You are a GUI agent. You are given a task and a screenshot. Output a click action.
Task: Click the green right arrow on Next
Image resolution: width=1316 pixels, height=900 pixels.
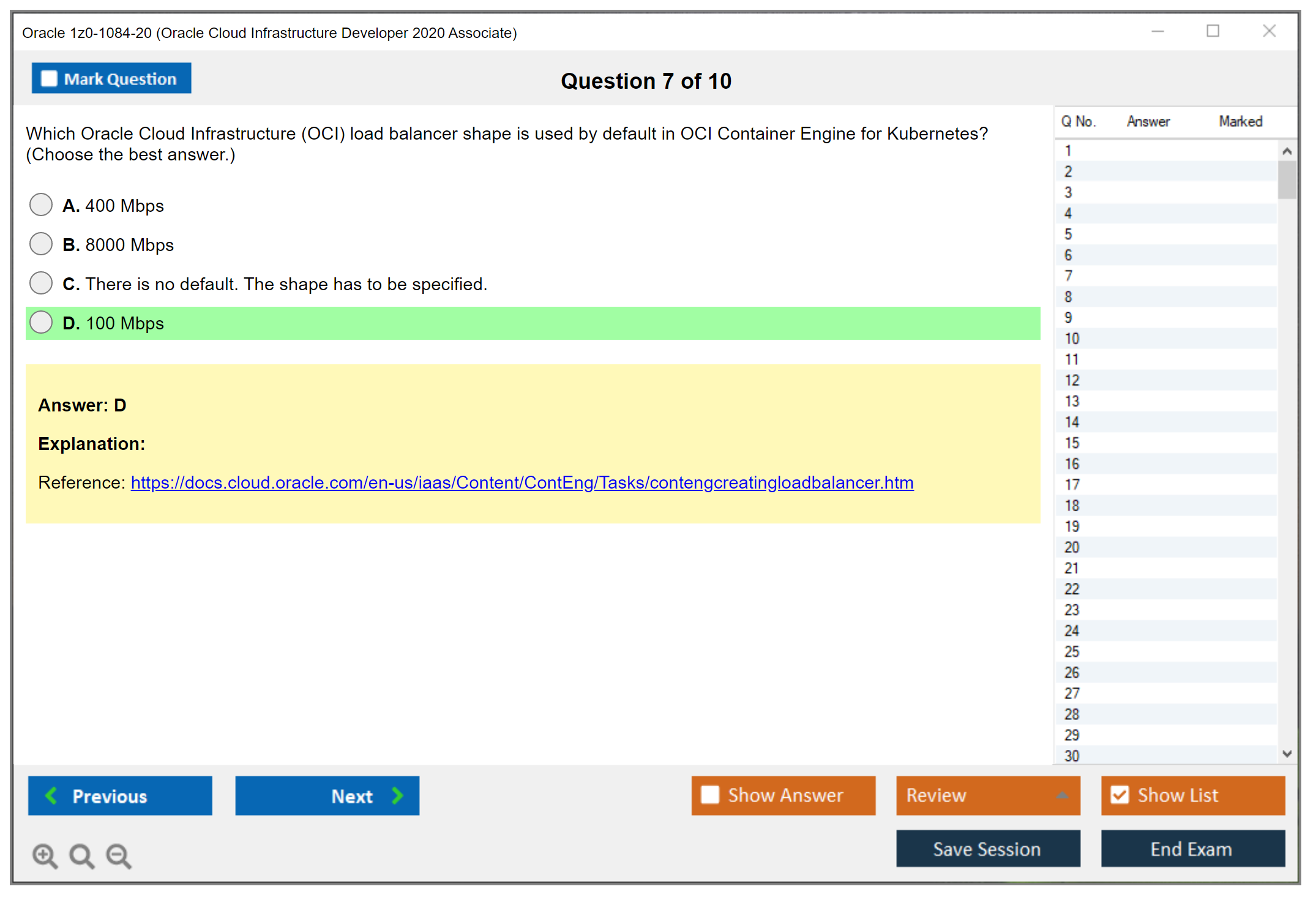pyautogui.click(x=398, y=795)
